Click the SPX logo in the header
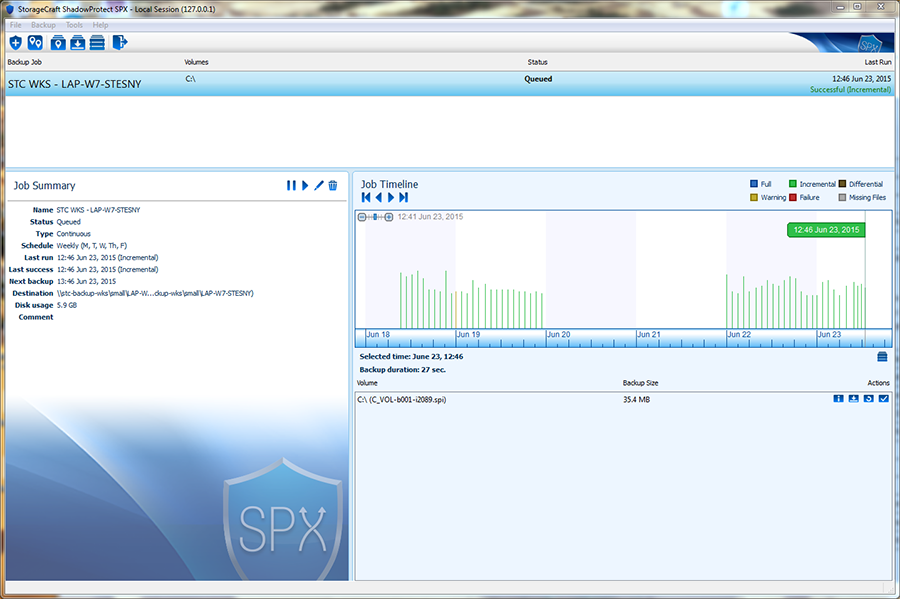This screenshot has height=599, width=900. coord(869,45)
